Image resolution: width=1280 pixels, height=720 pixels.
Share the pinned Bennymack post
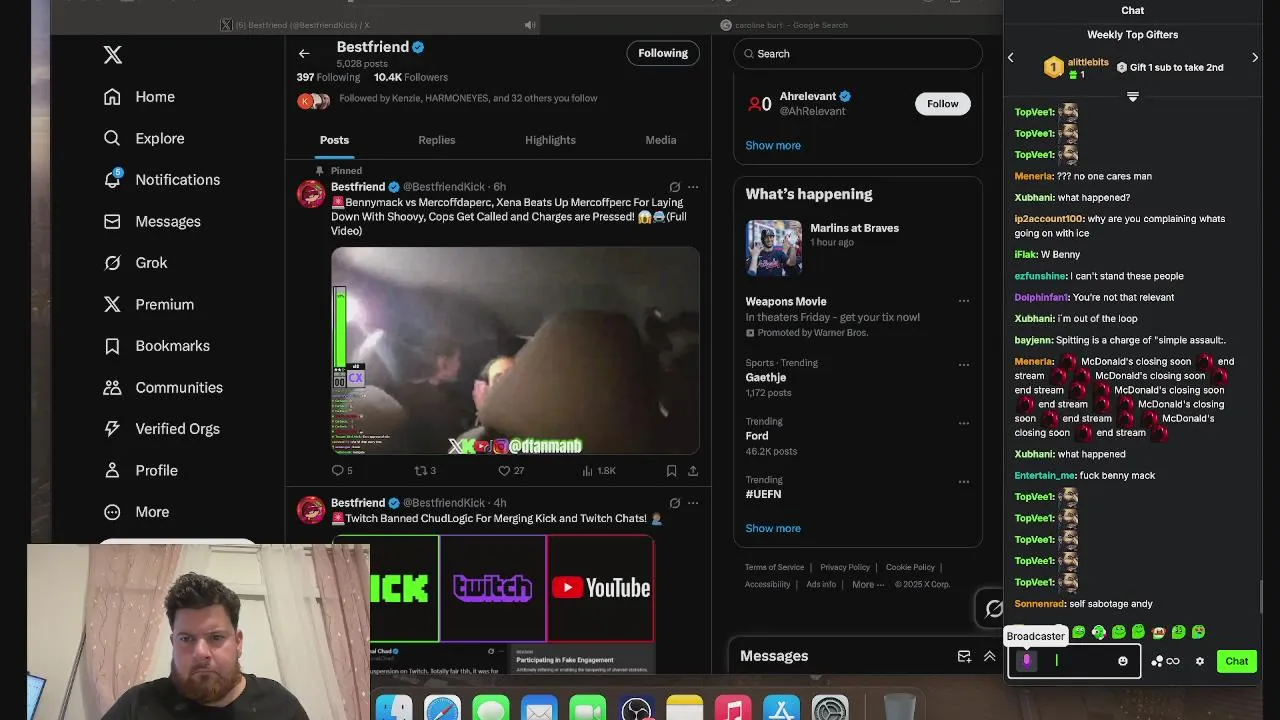click(x=693, y=471)
